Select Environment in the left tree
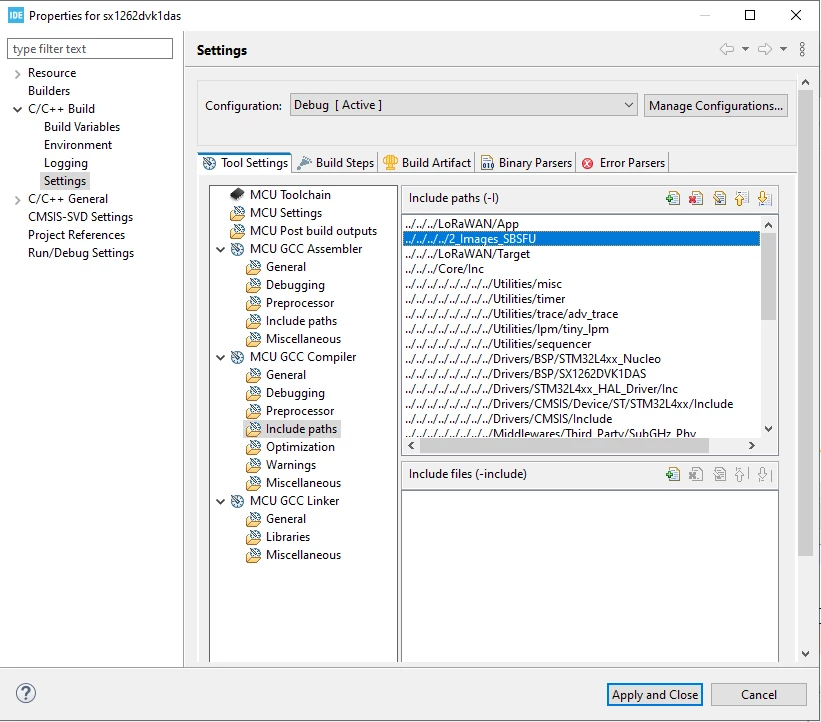The image size is (821, 722). point(77,145)
